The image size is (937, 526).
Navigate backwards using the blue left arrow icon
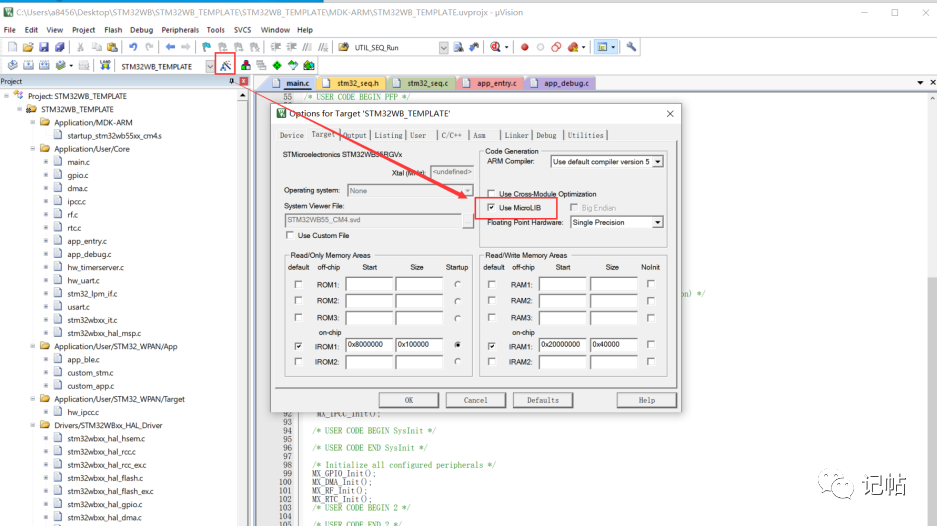coord(170,47)
